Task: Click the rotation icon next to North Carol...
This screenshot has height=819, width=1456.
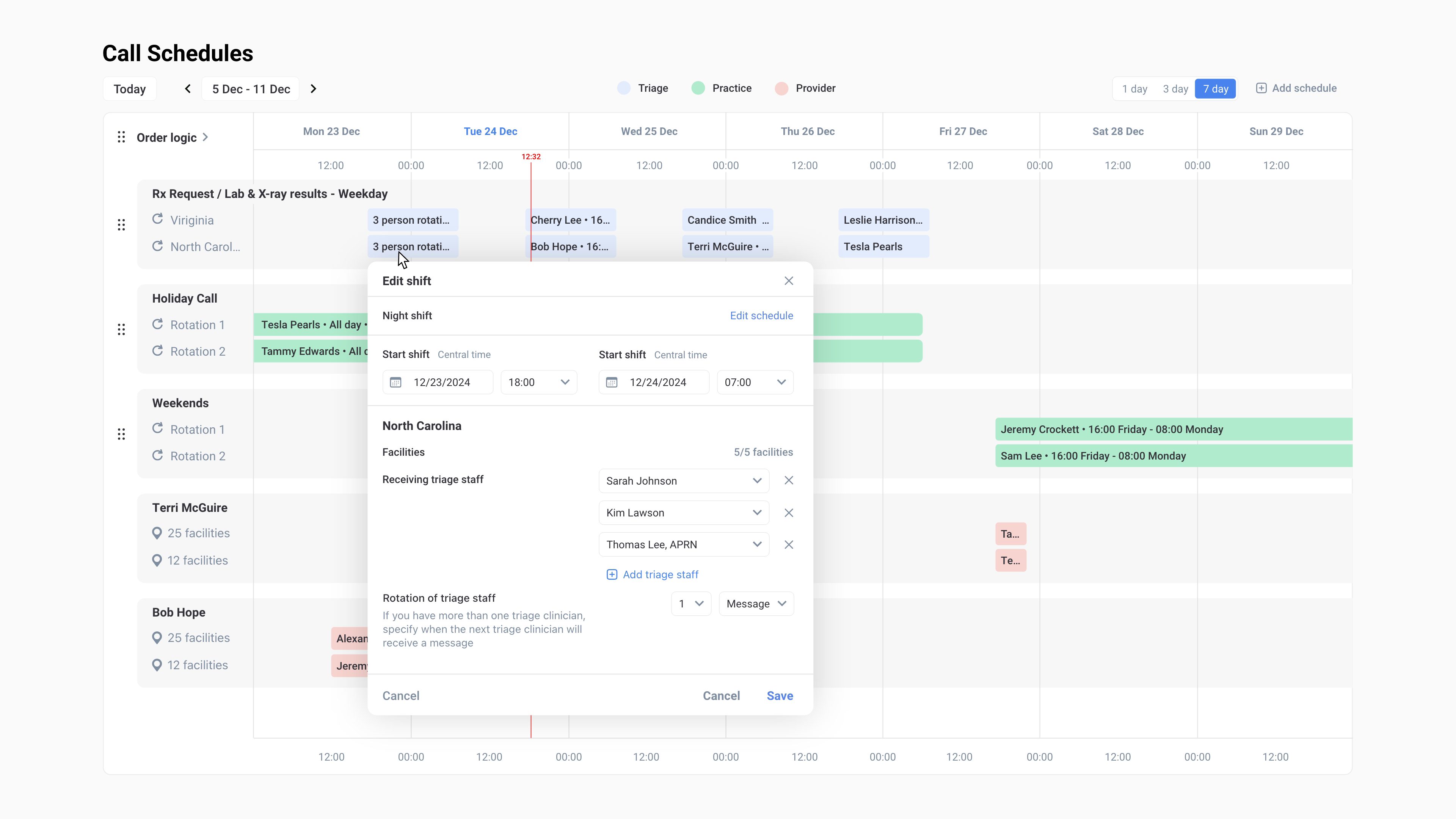Action: click(158, 246)
